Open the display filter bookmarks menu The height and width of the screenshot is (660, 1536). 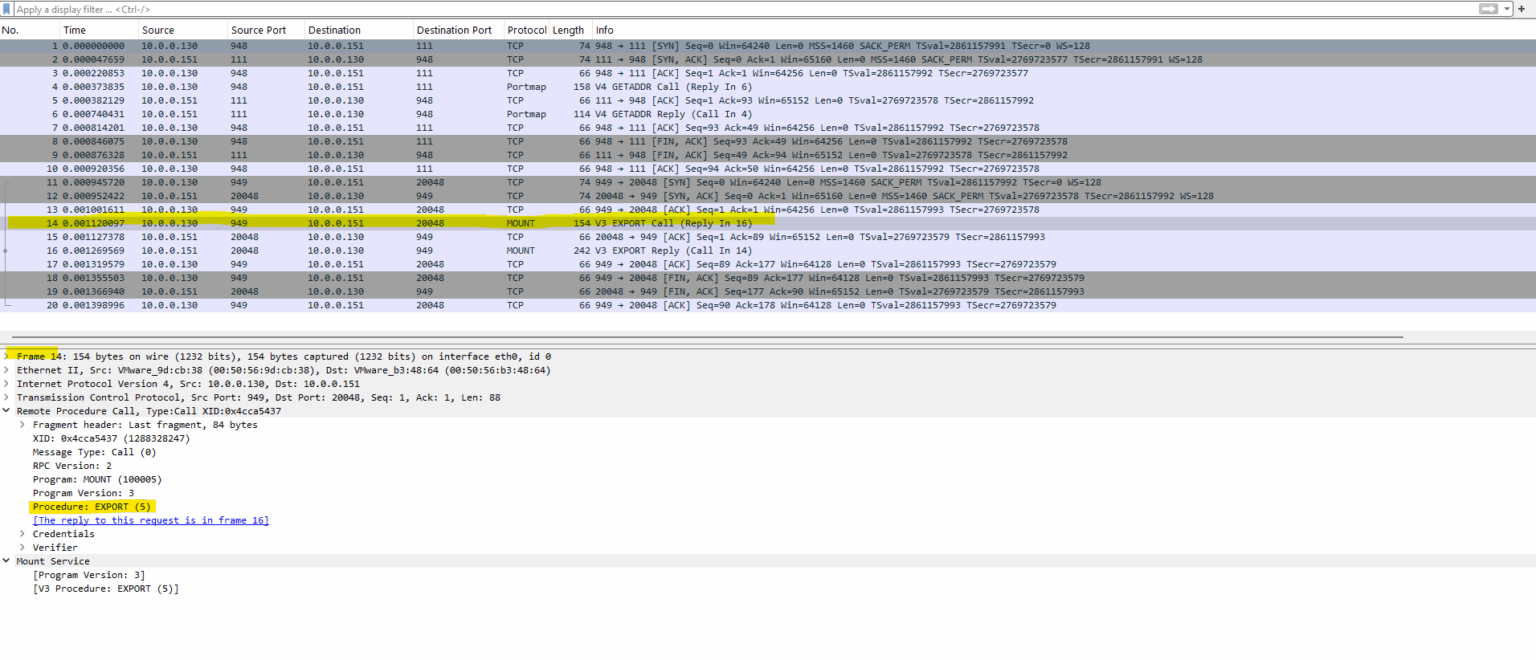tap(7, 8)
